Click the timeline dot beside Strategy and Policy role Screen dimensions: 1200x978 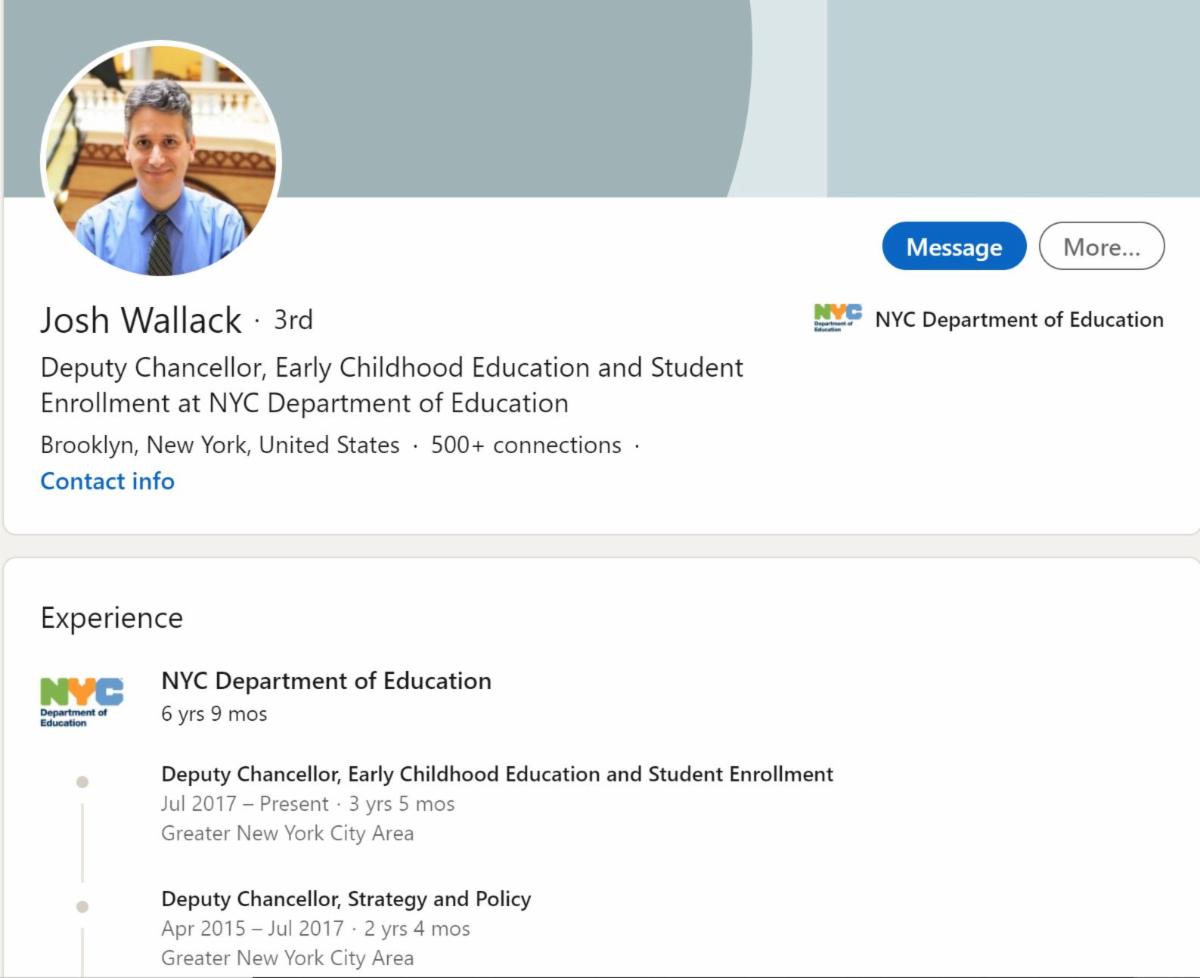(82, 907)
